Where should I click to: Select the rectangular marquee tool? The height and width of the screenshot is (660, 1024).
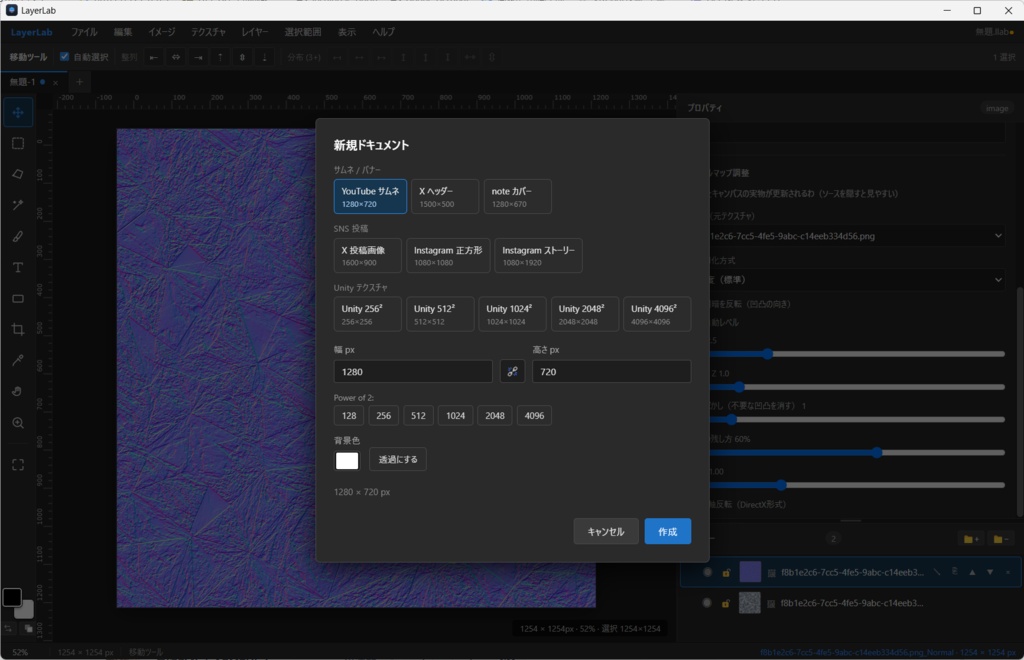(18, 144)
